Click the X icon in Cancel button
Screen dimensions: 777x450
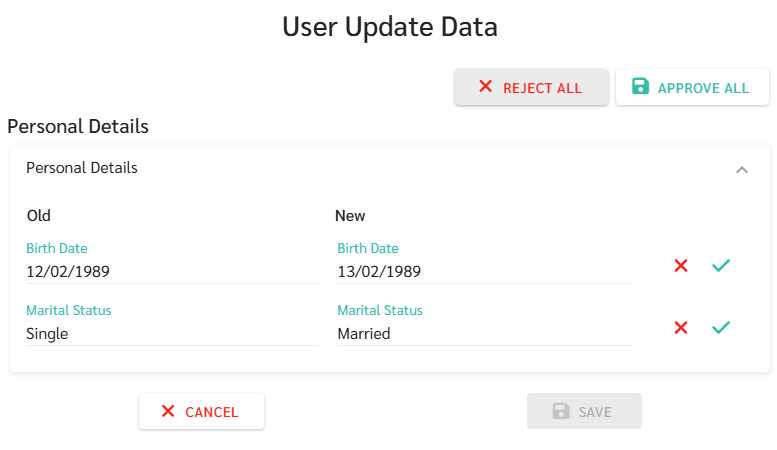168,411
